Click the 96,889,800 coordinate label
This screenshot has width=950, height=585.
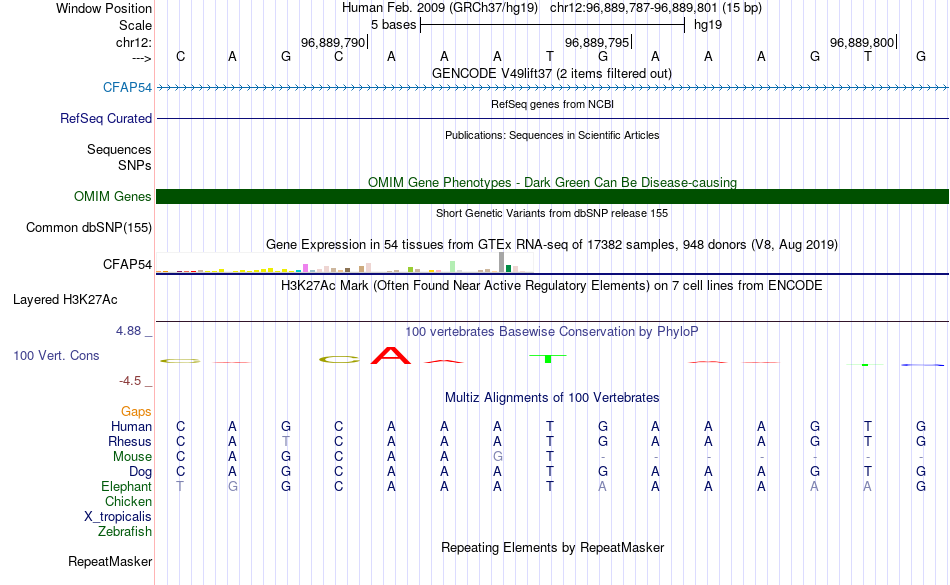click(x=862, y=42)
